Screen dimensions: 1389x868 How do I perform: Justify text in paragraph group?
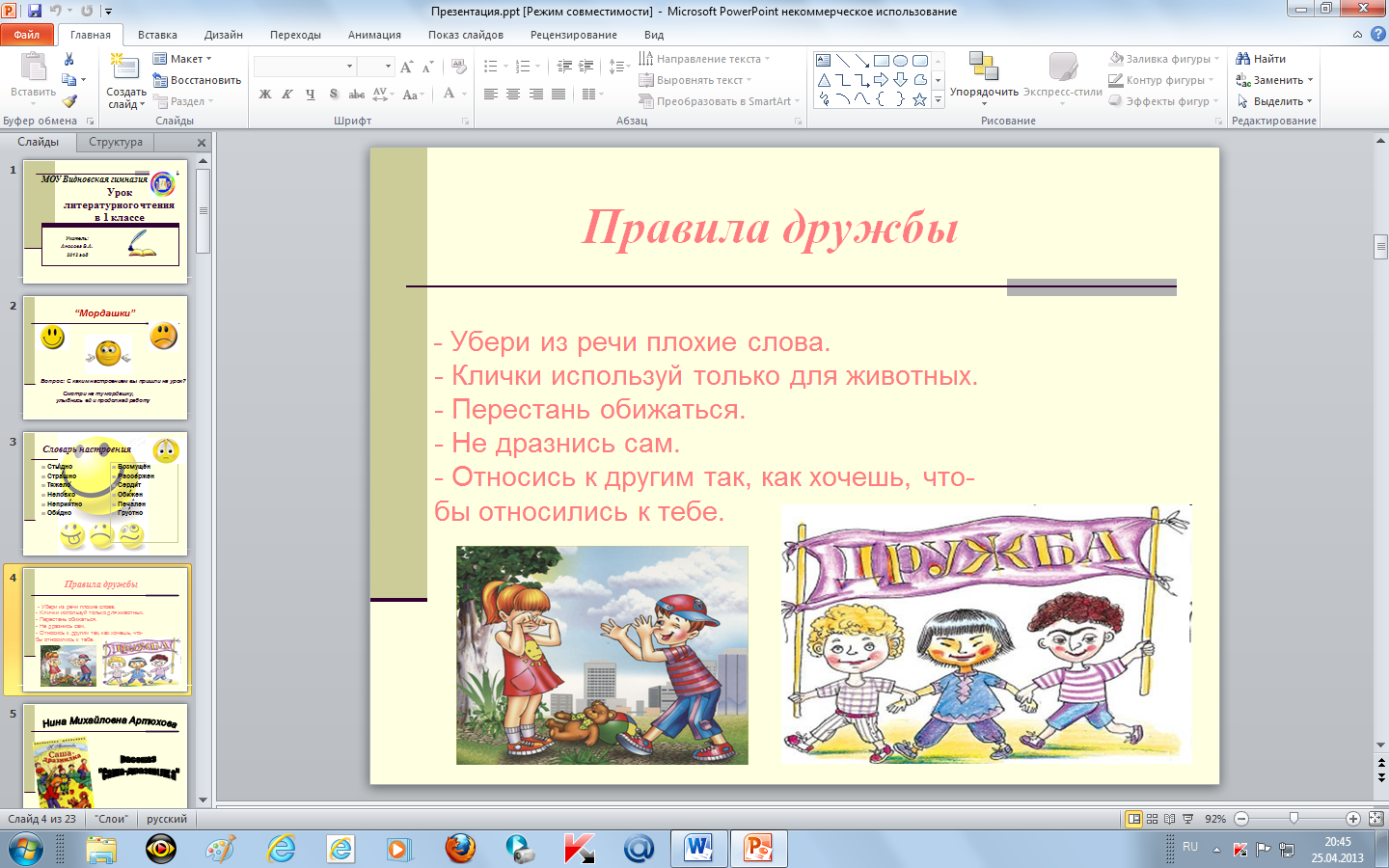point(558,95)
